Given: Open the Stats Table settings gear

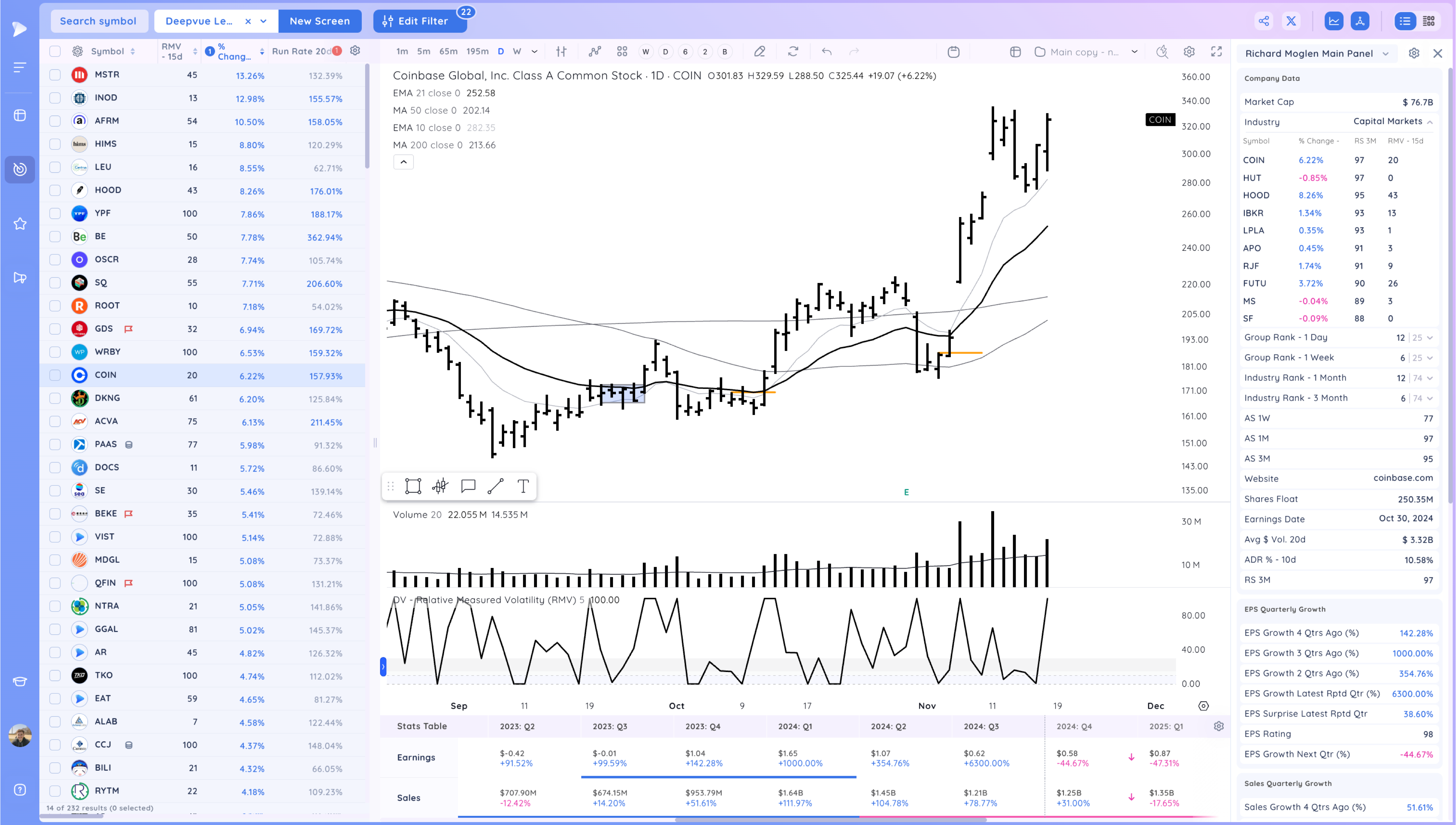Looking at the screenshot, I should pos(1219,726).
